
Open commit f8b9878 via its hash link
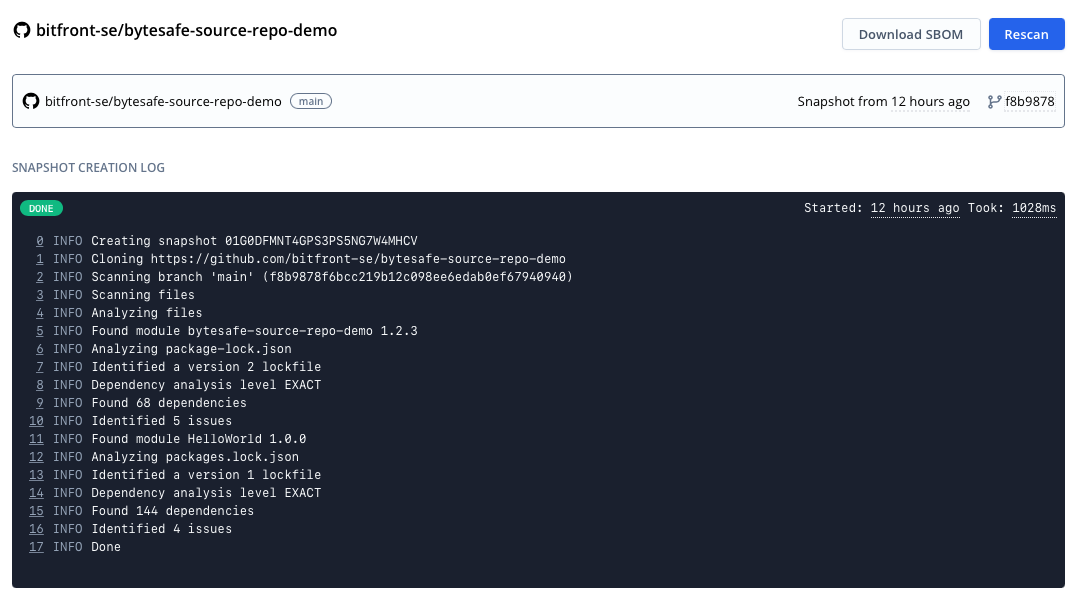coord(1031,100)
